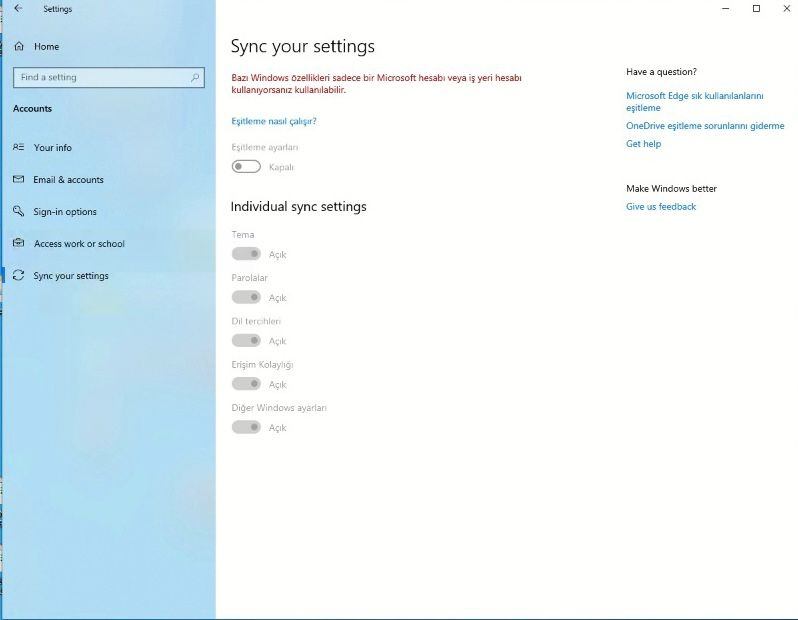Click the Access work or school briefcase icon

tap(18, 243)
